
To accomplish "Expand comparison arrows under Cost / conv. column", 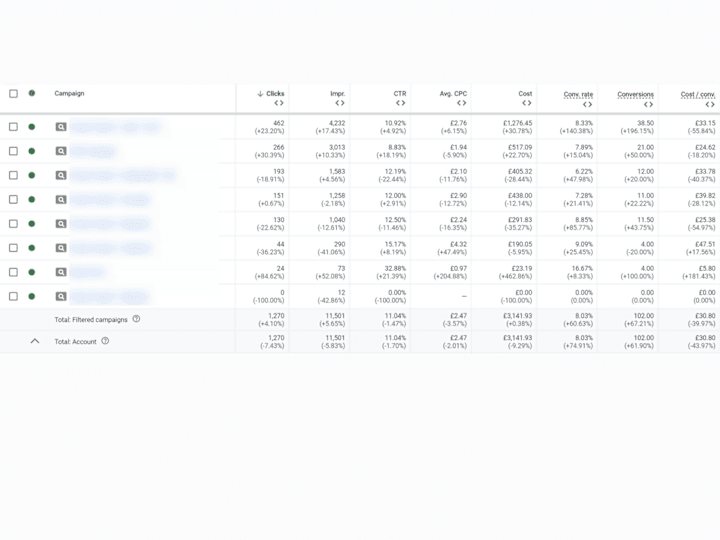I will [x=710, y=105].
